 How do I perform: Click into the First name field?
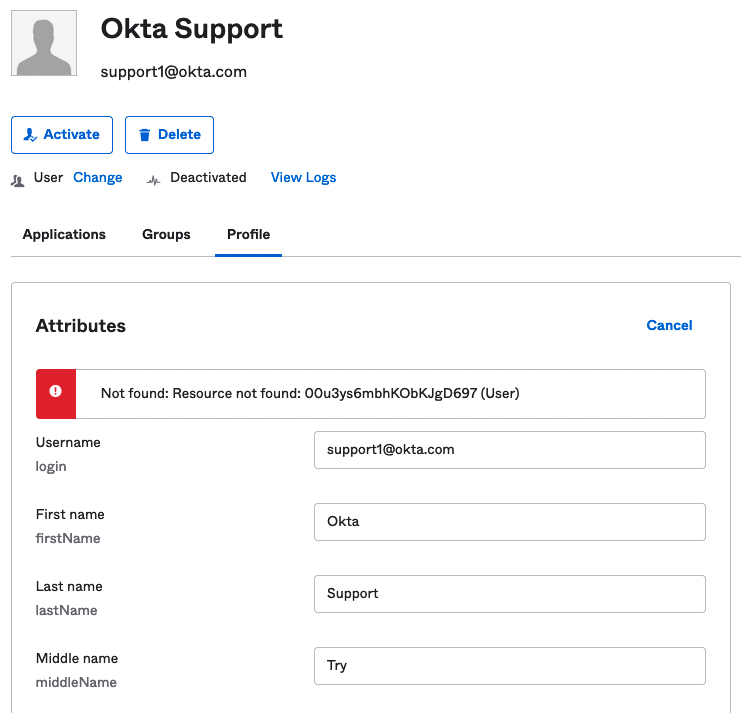(509, 522)
